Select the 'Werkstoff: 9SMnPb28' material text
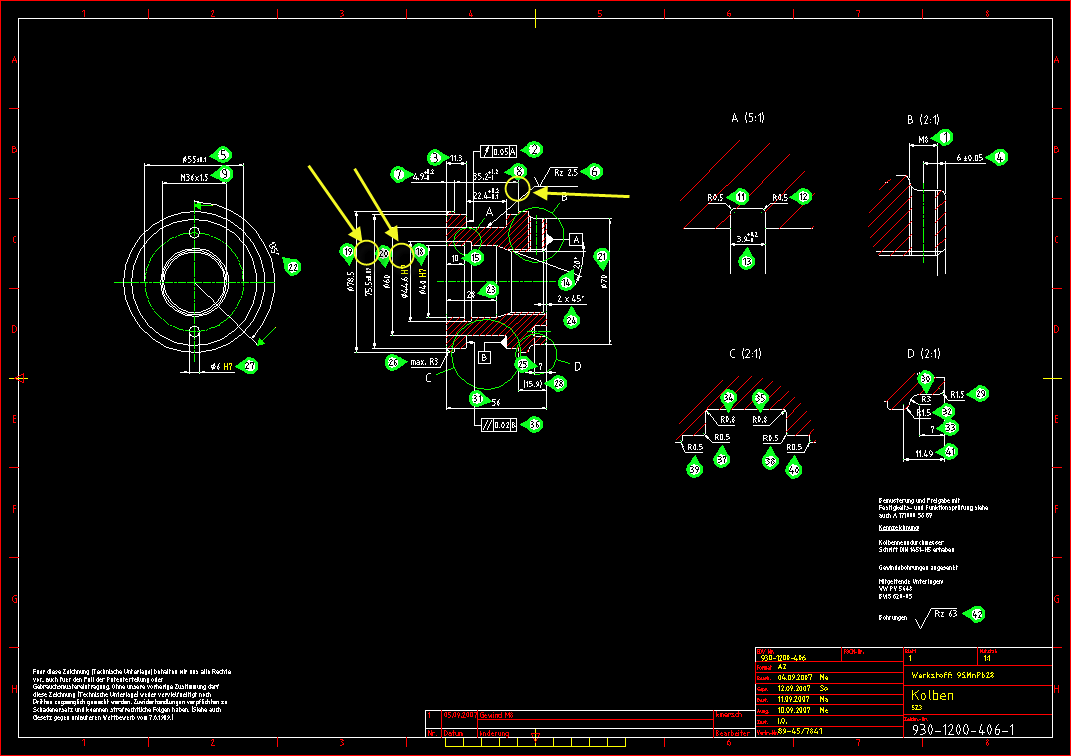This screenshot has width=1071, height=756. [x=948, y=676]
